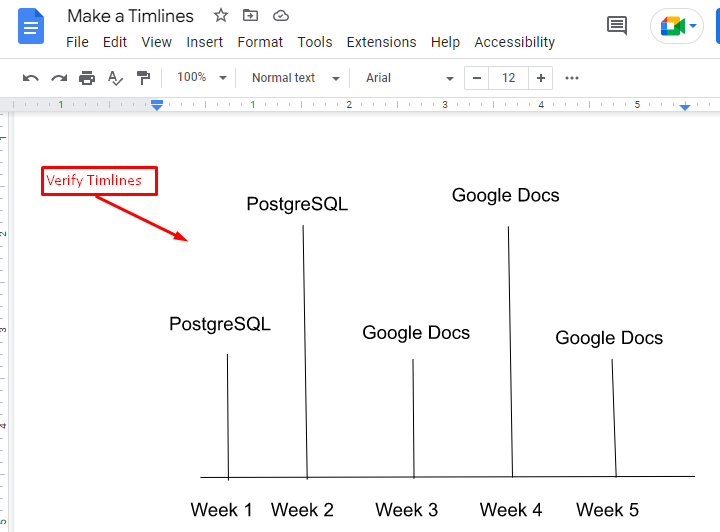Open the Insert menu
This screenshot has height=532, width=720.
(x=204, y=42)
